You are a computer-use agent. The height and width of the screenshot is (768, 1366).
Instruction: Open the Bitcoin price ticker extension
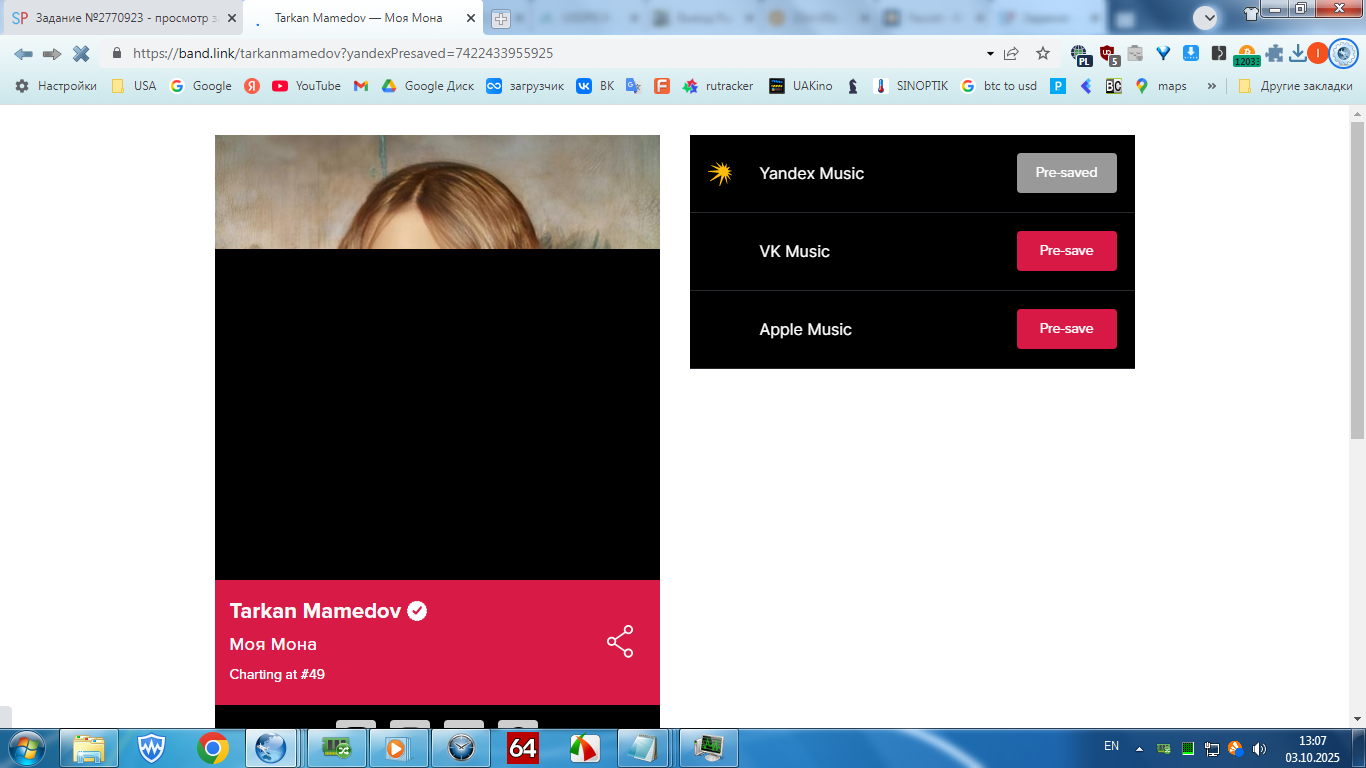1247,56
